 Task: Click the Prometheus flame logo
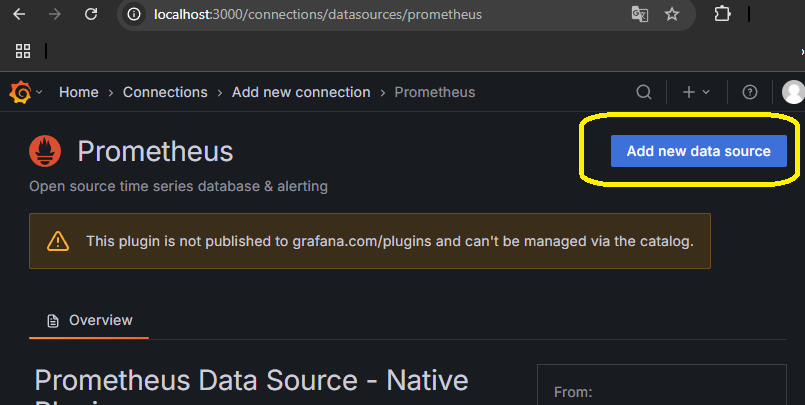pos(45,152)
